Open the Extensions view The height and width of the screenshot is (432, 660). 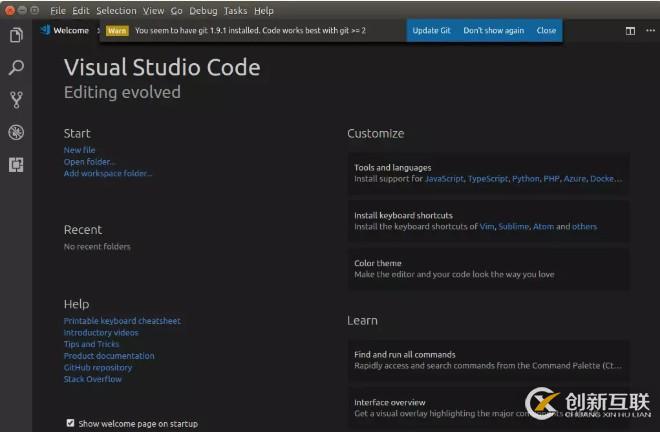[x=16, y=165]
